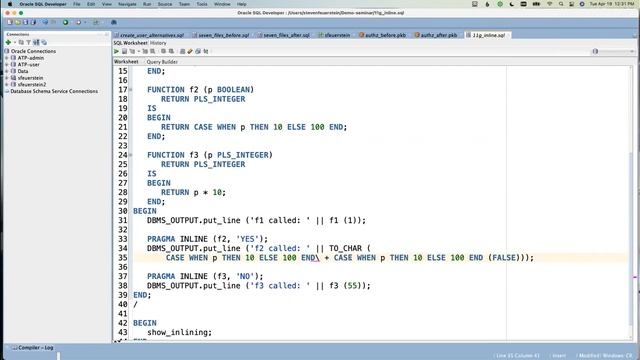Image resolution: width=640 pixels, height=360 pixels.
Task: Expand the Data connection node
Action: pyautogui.click(x=7, y=71)
